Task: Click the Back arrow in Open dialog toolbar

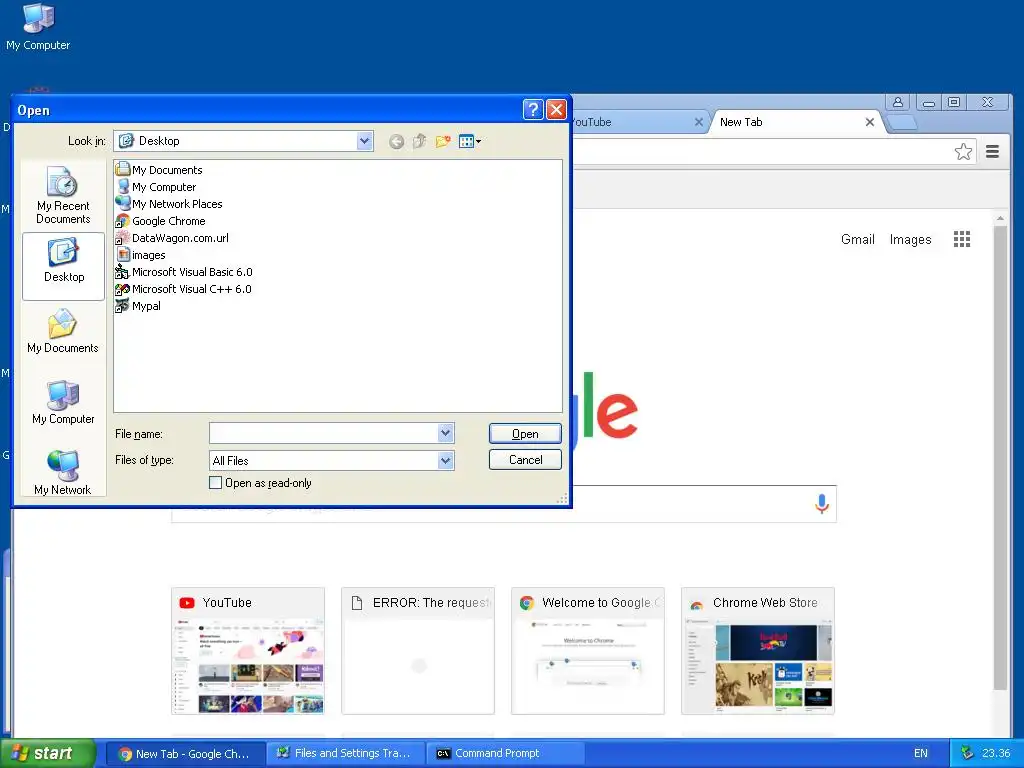Action: pyautogui.click(x=396, y=142)
